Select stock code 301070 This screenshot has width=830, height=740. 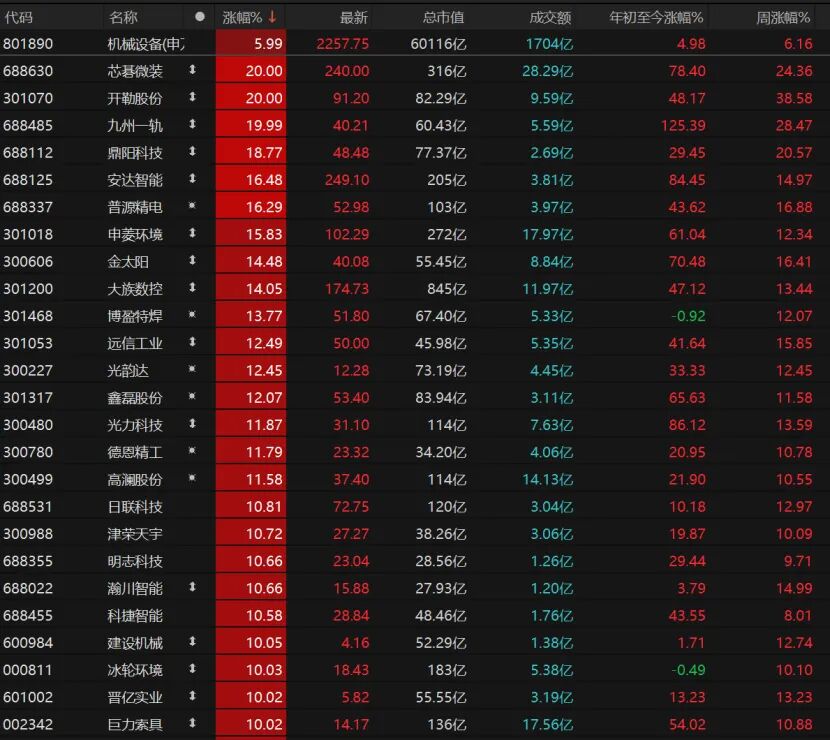point(28,98)
